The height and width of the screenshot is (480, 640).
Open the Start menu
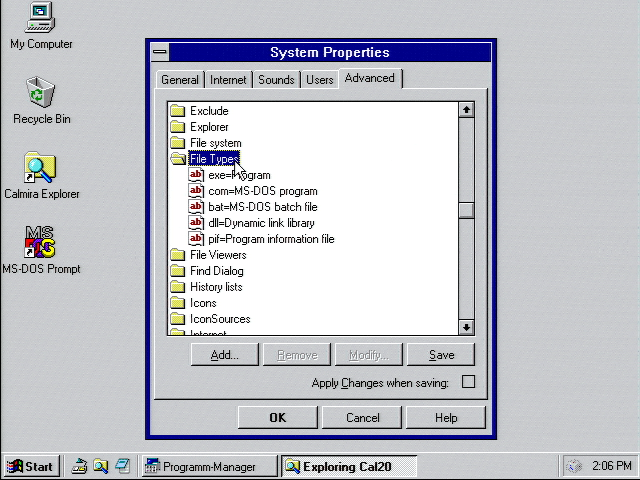click(x=31, y=466)
